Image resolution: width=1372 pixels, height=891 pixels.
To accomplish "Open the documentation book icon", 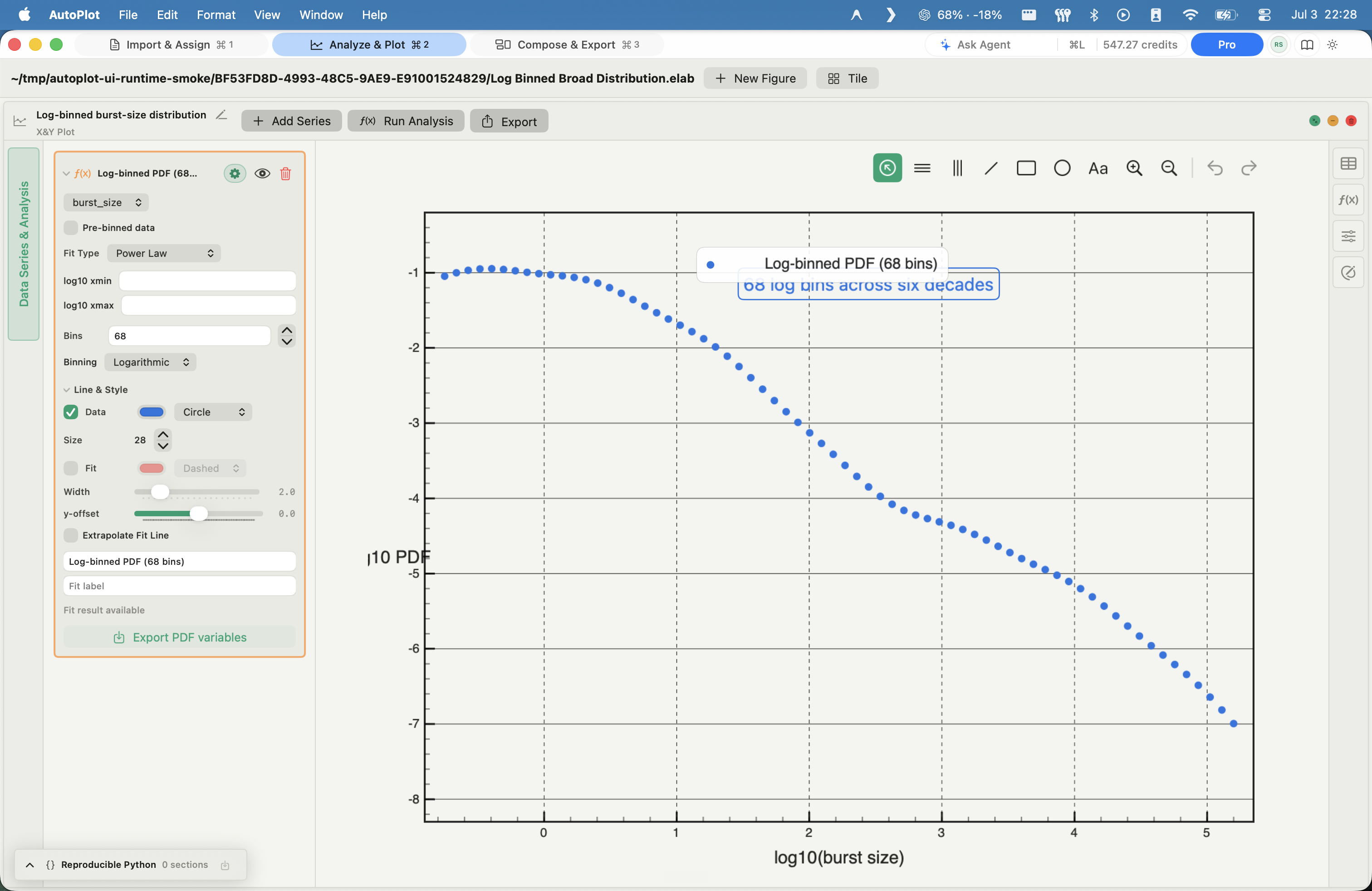I will click(1307, 44).
